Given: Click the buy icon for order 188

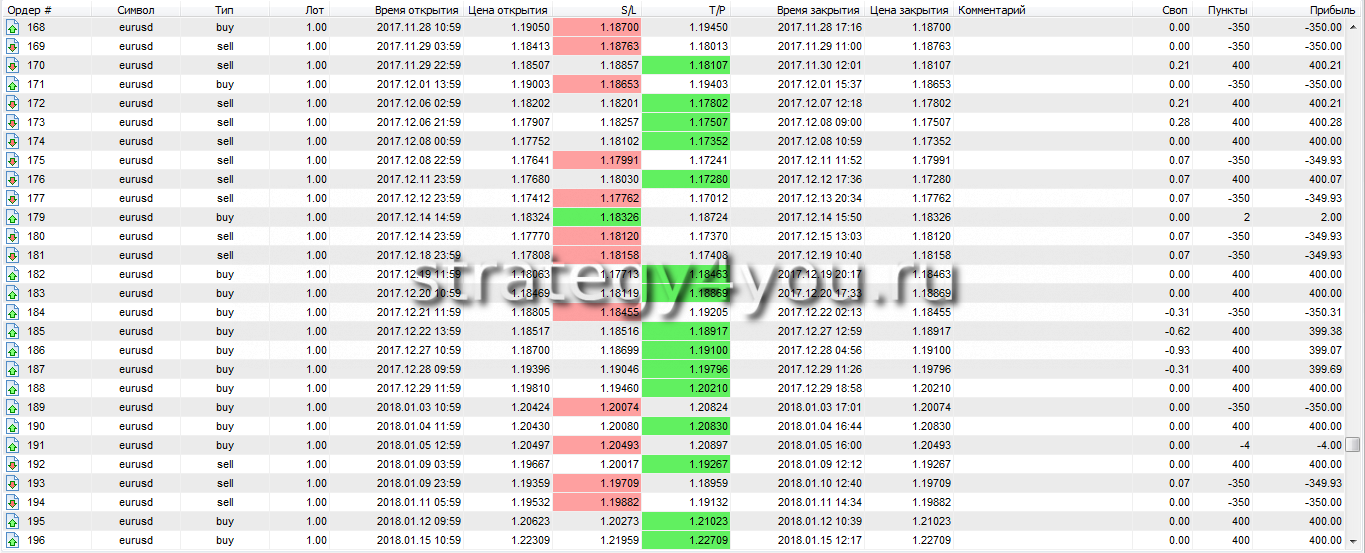Looking at the screenshot, I should pyautogui.click(x=12, y=388).
